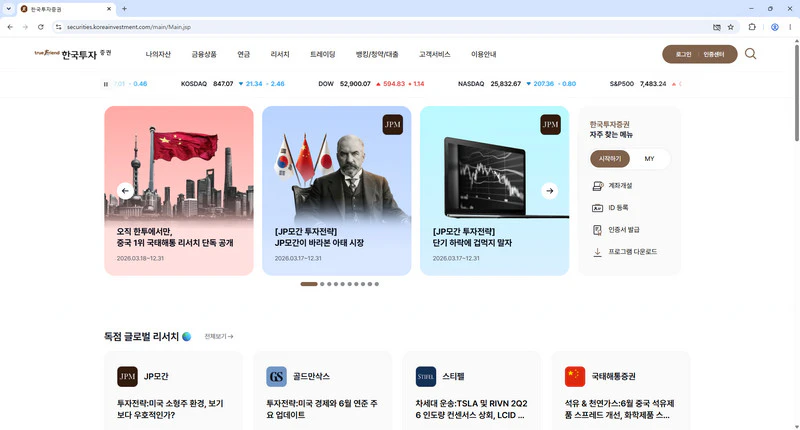
Task: Click the site information icon in address bar
Action: (59, 27)
